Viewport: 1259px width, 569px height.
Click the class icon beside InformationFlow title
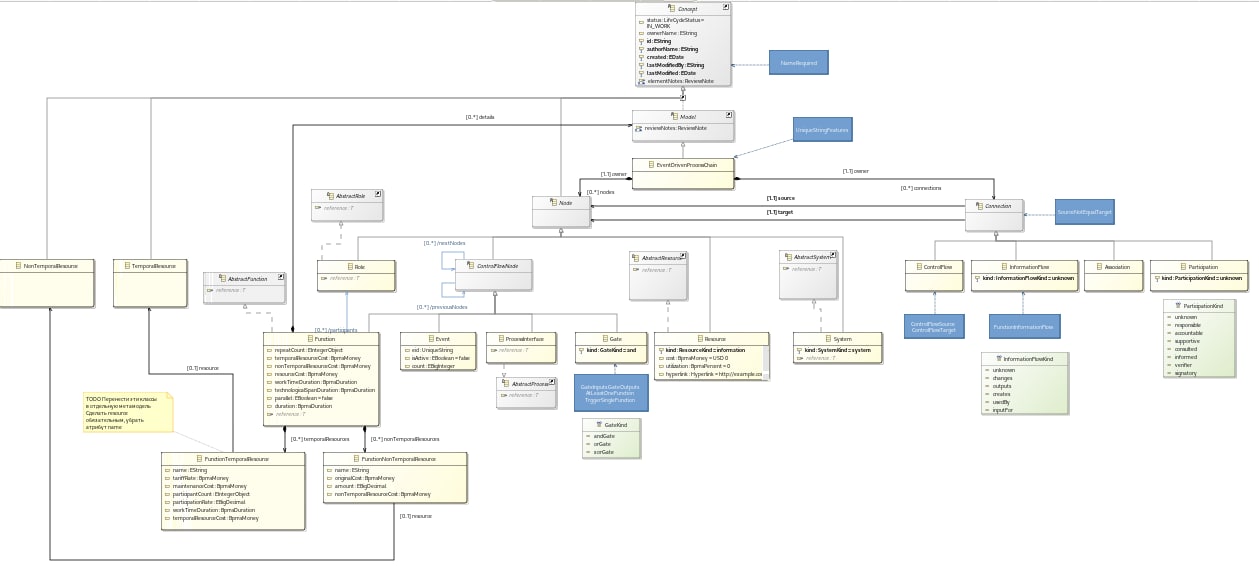tap(1003, 266)
